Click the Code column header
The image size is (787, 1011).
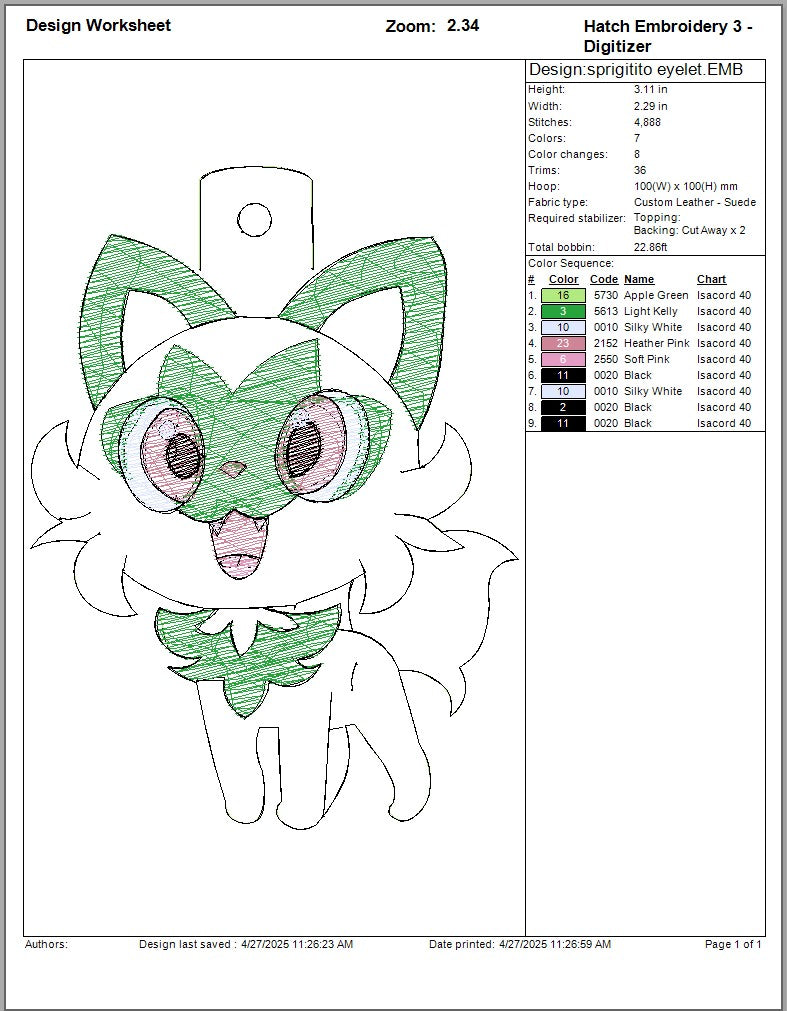point(604,279)
